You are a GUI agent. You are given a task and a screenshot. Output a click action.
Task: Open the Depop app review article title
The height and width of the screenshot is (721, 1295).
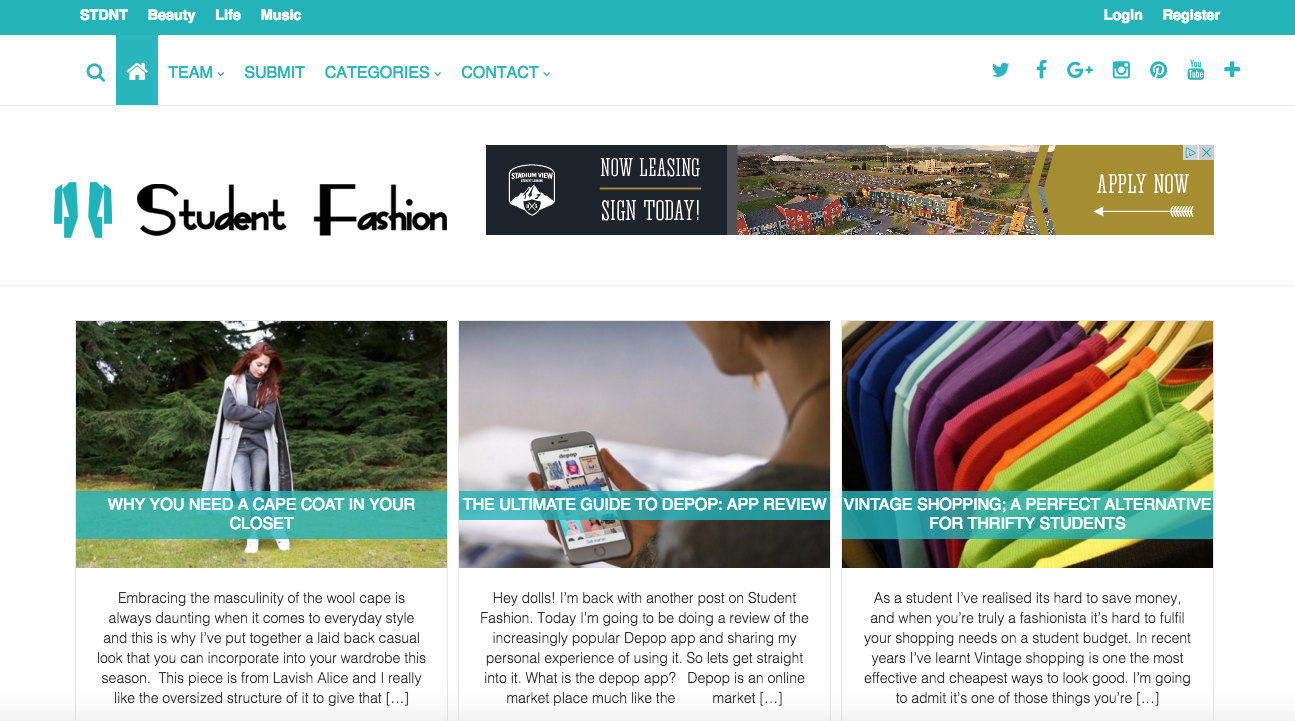tap(644, 504)
